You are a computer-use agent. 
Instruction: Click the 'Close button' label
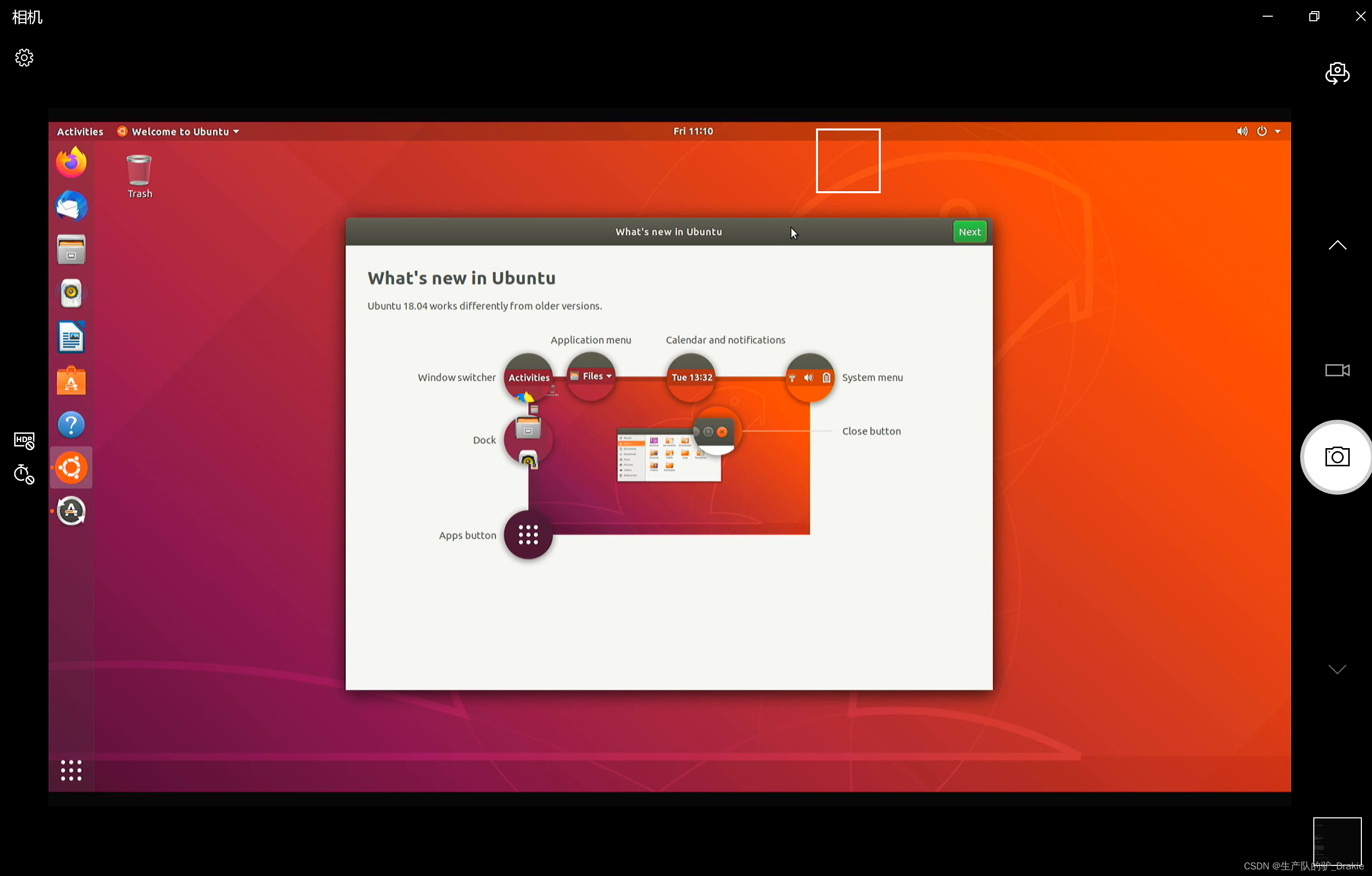click(871, 431)
